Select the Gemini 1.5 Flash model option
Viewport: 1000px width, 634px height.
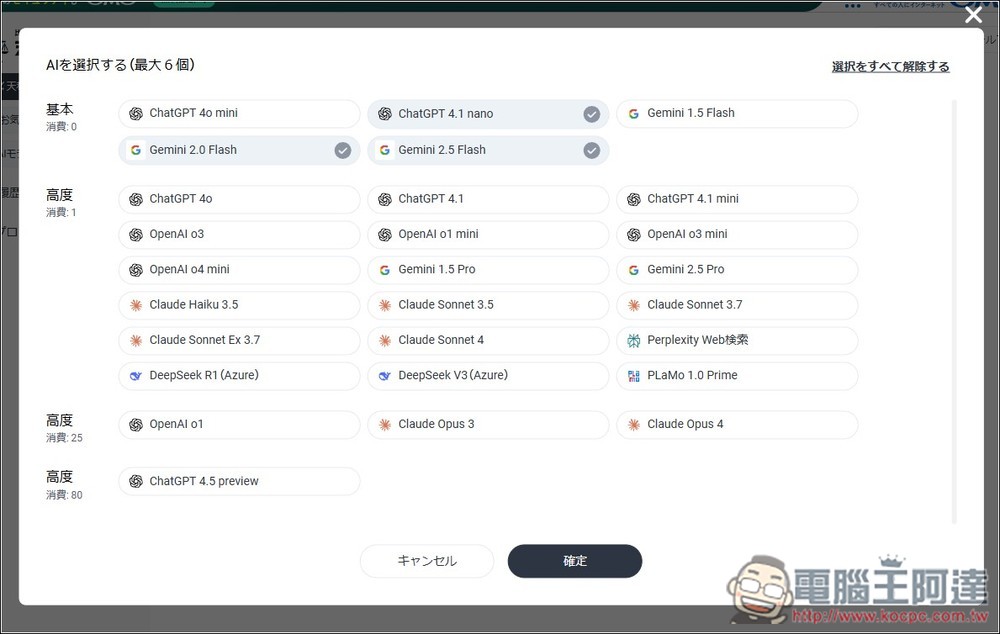737,114
